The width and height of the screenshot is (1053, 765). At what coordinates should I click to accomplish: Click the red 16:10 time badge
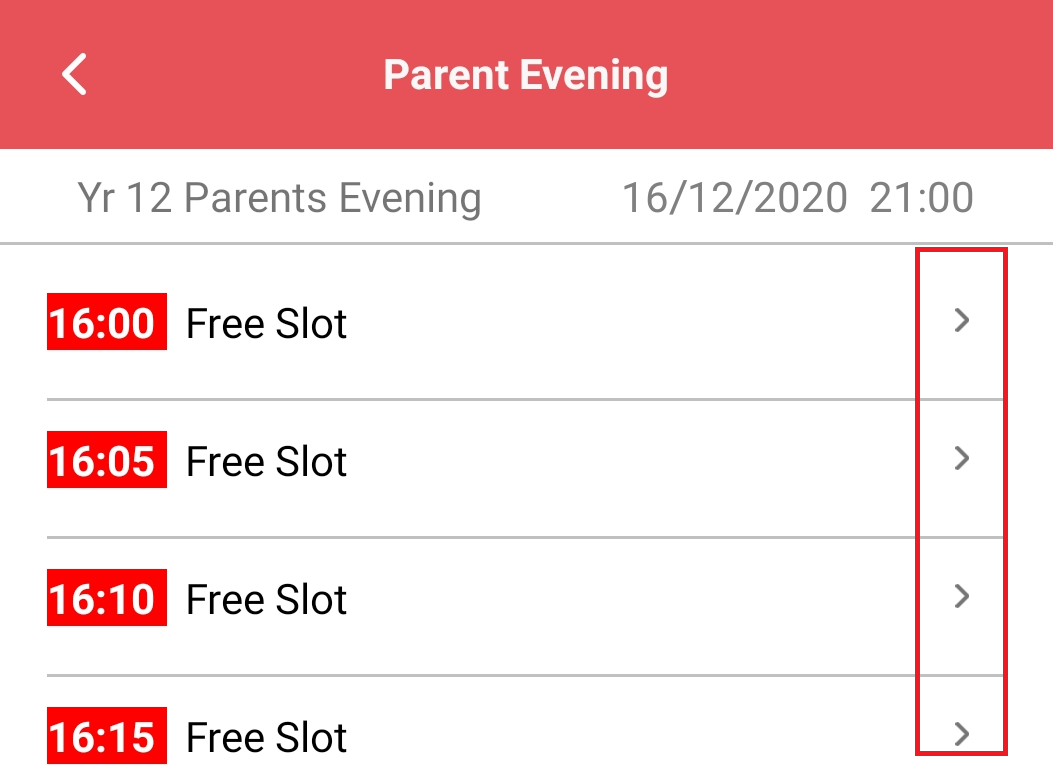pos(106,599)
